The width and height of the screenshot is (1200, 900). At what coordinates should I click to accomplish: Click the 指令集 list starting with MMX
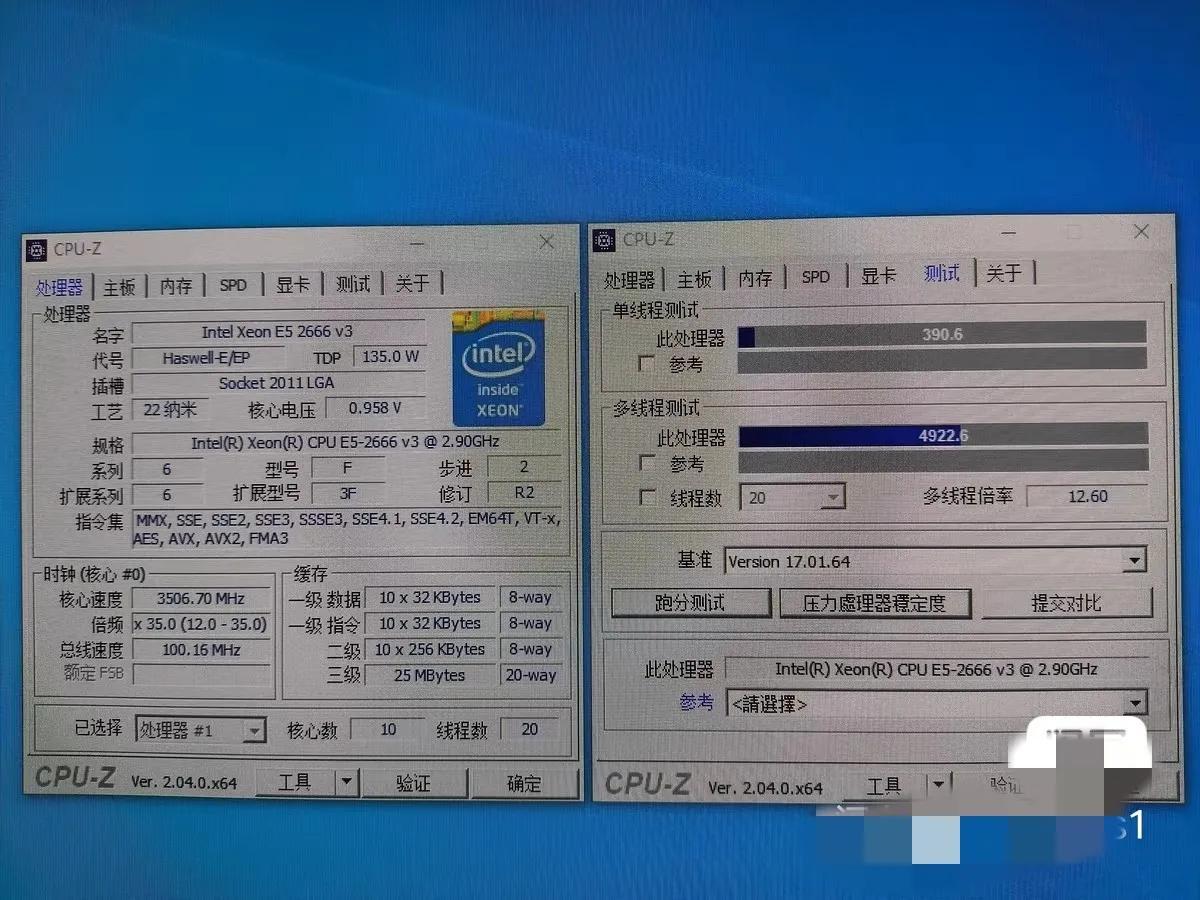point(347,529)
